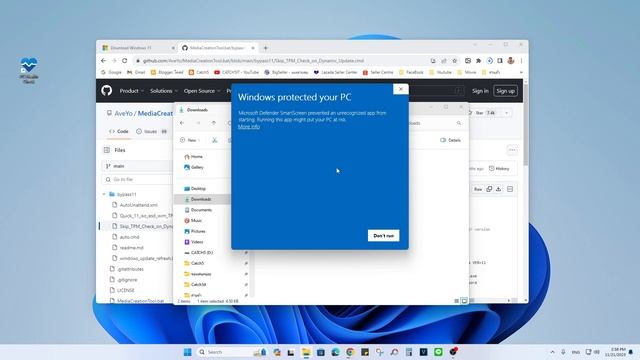Open the New menu in File Explorer
This screenshot has width=640, height=360.
[190, 140]
